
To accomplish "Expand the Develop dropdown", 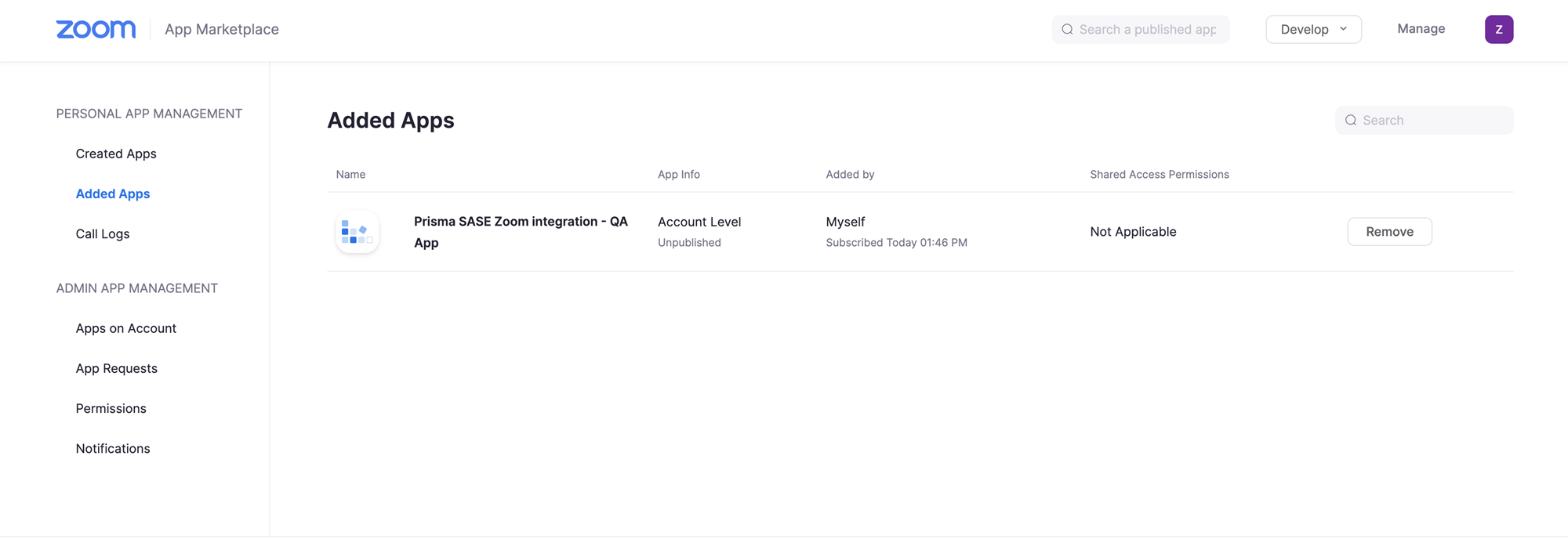I will [x=1313, y=29].
